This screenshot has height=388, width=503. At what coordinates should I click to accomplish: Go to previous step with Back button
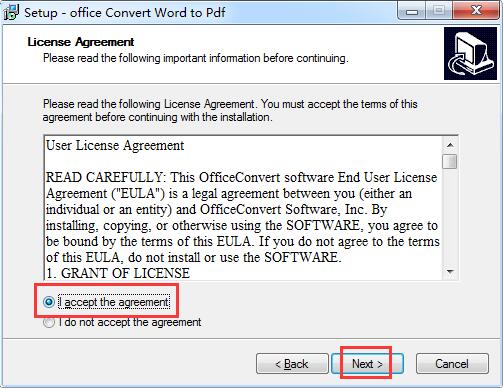click(292, 364)
